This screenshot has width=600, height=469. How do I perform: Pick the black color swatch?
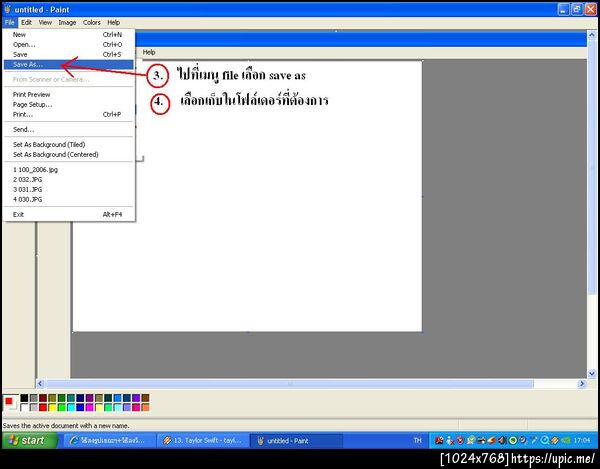pyautogui.click(x=24, y=398)
